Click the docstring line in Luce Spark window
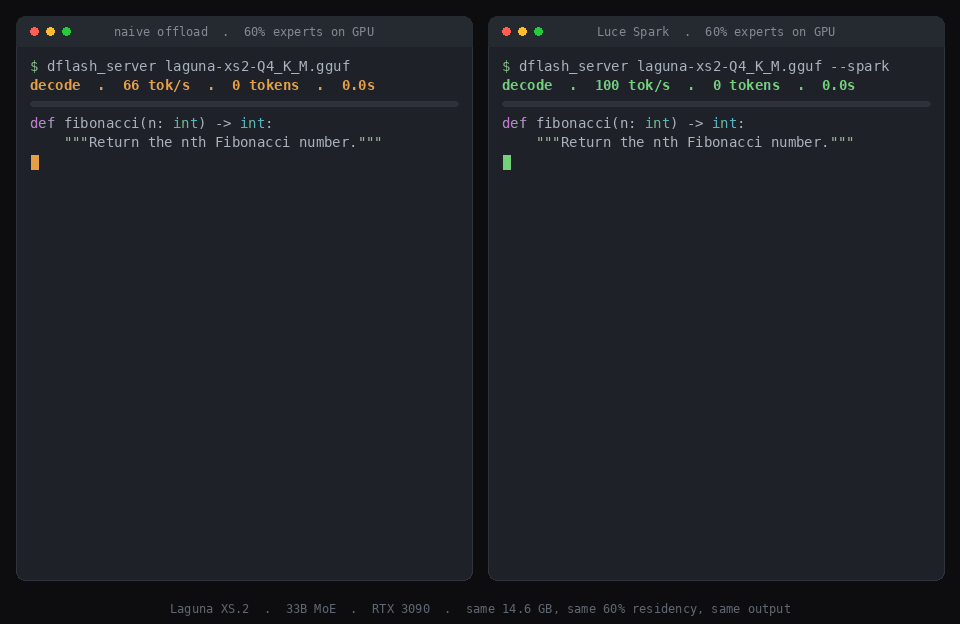Viewport: 960px width, 624px height. 696,142
